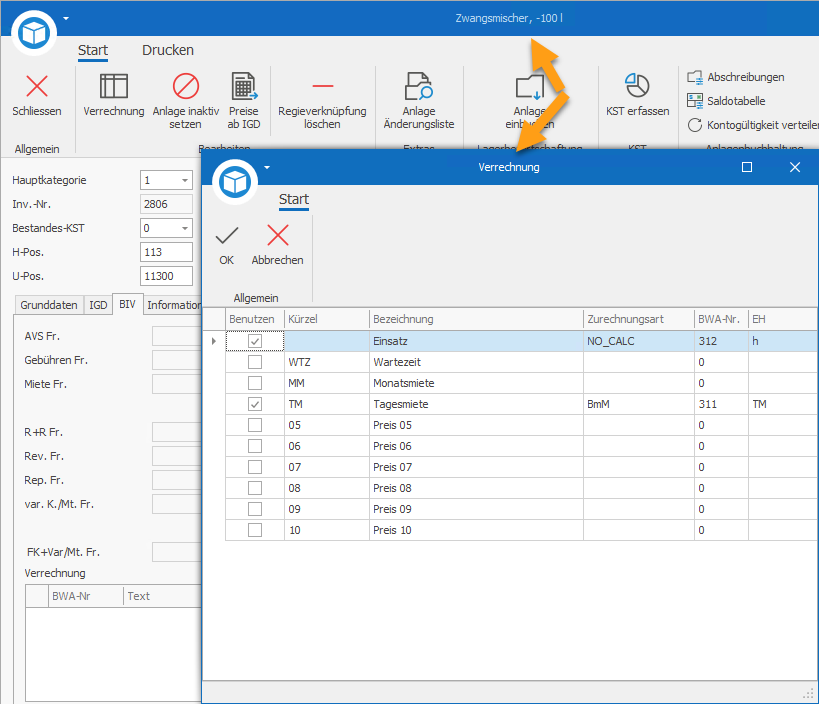Open the IGD tab

[x=98, y=305]
